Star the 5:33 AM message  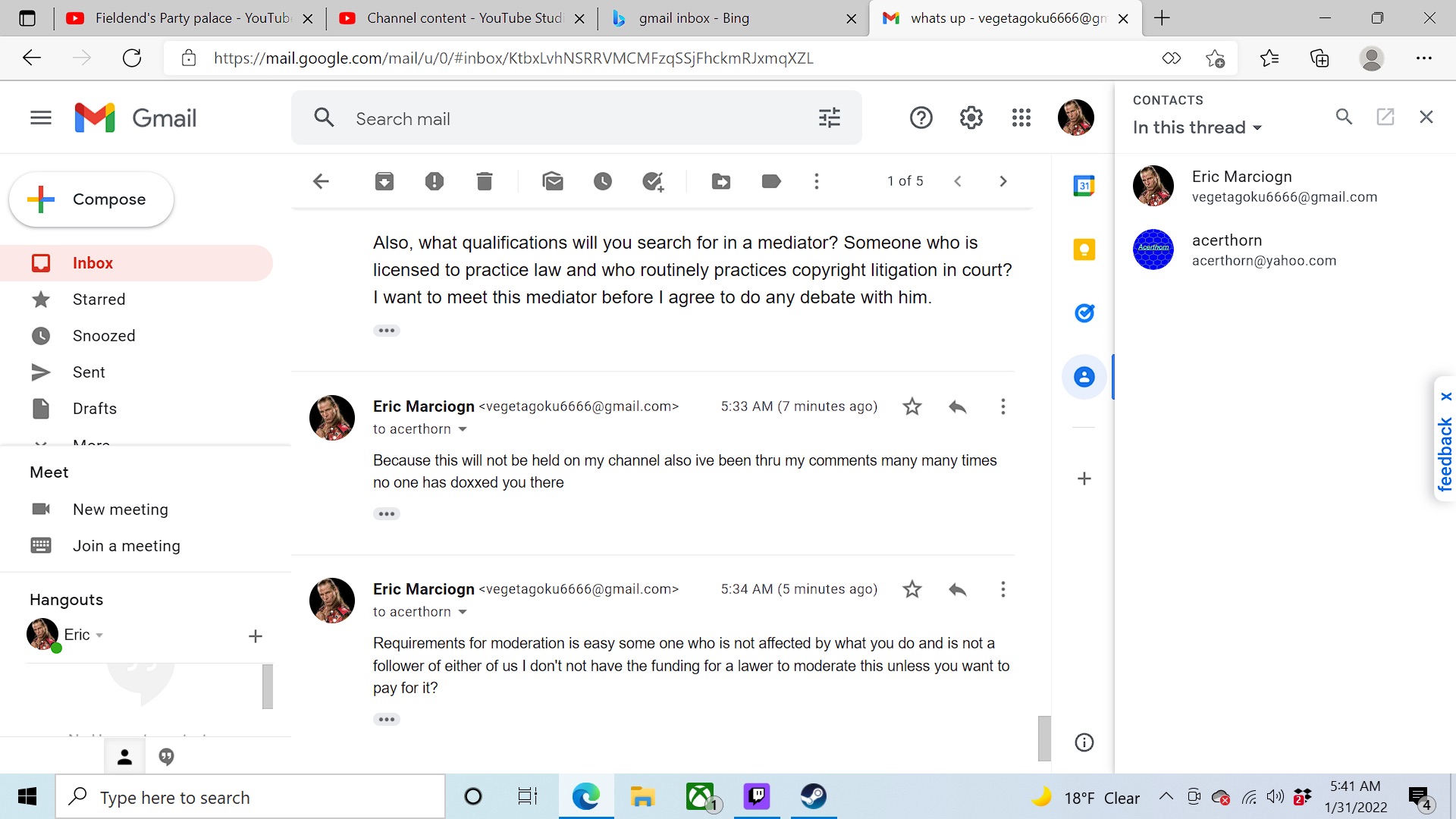[x=912, y=406]
